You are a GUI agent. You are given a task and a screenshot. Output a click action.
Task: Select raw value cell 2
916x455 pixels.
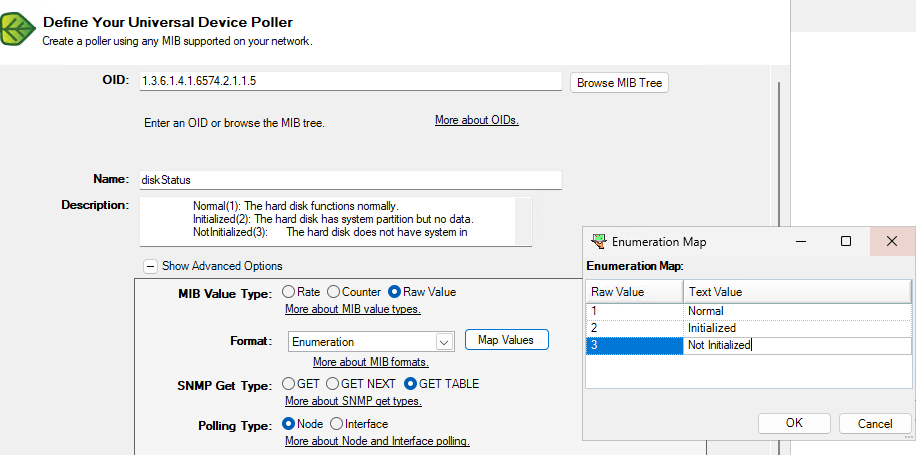pos(635,328)
